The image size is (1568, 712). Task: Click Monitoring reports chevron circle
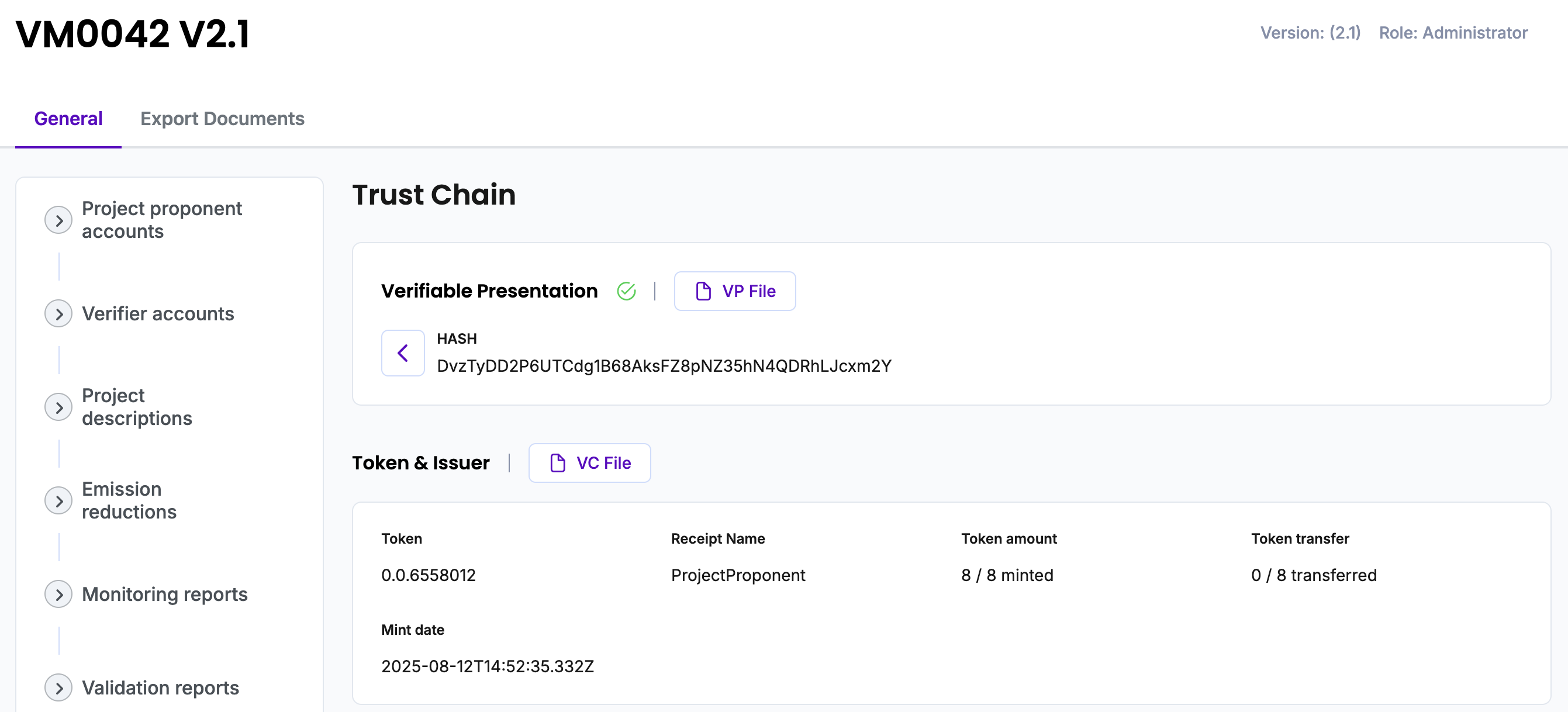coord(58,594)
